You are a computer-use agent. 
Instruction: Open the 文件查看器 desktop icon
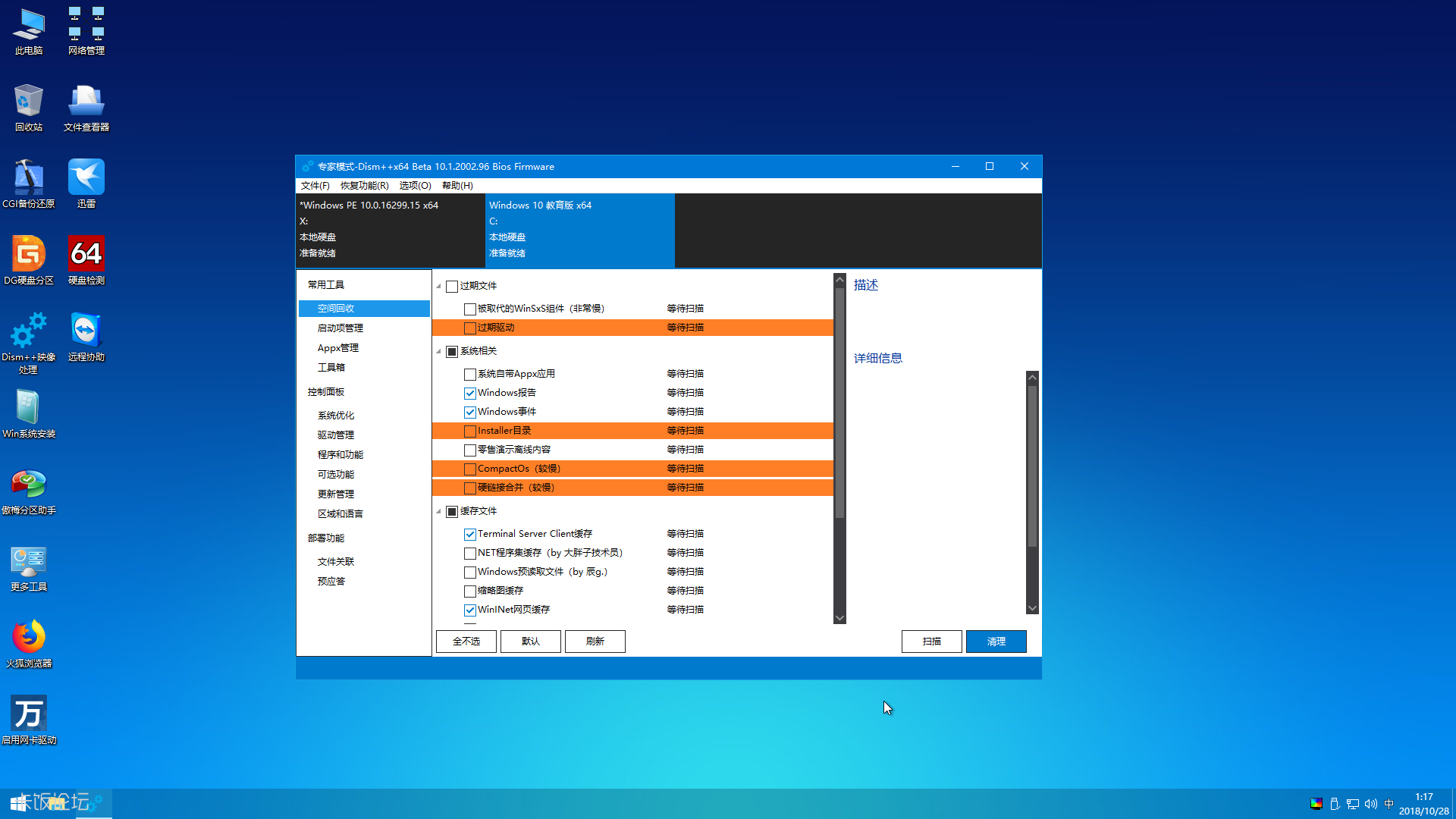86,108
